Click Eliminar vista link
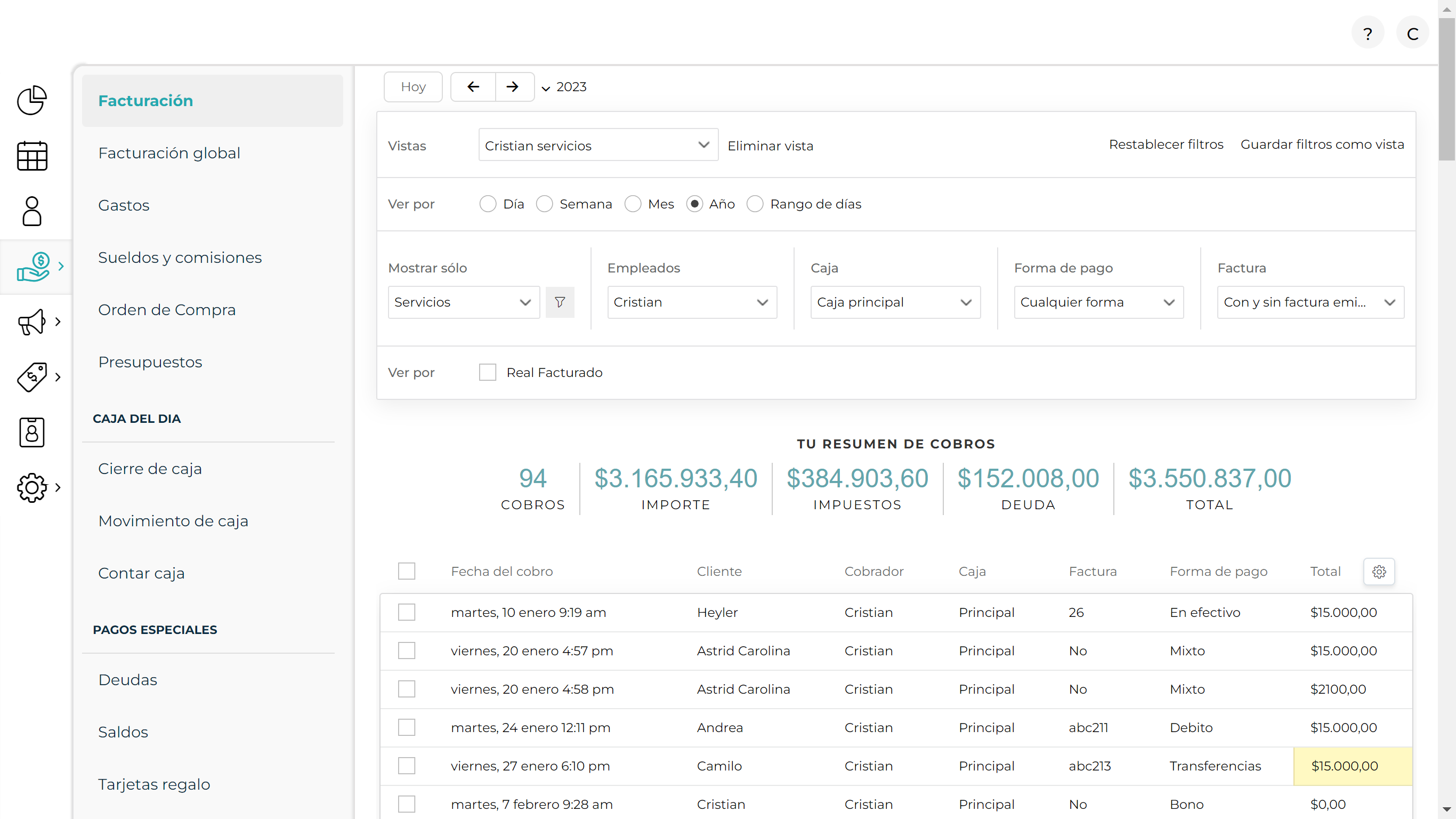 coord(770,146)
